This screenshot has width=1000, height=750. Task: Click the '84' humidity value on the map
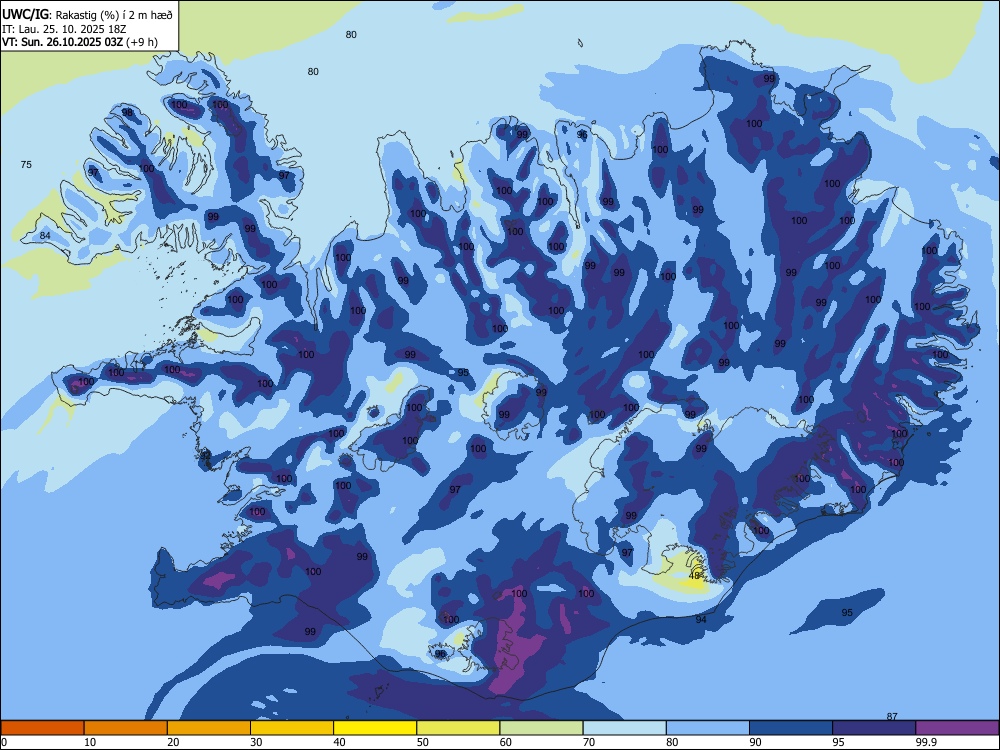[45, 235]
